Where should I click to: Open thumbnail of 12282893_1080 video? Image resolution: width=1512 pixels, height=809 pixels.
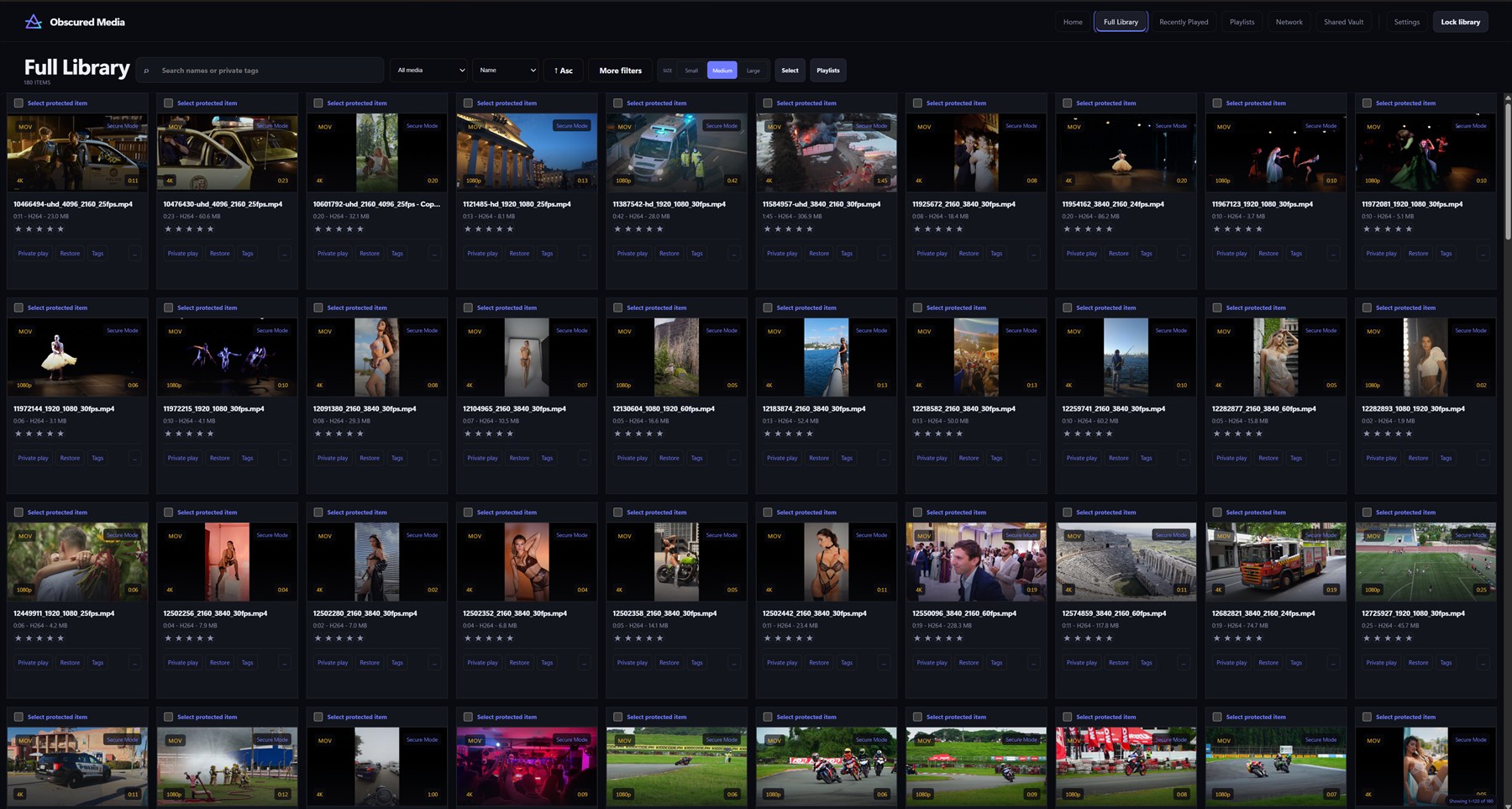(1425, 357)
